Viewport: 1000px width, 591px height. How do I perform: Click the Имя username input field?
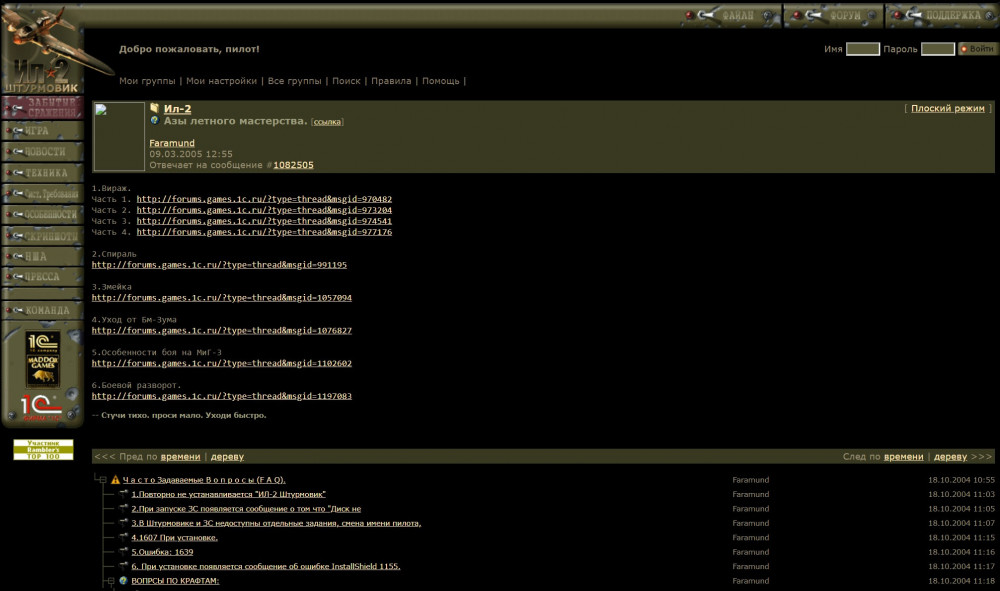(862, 49)
